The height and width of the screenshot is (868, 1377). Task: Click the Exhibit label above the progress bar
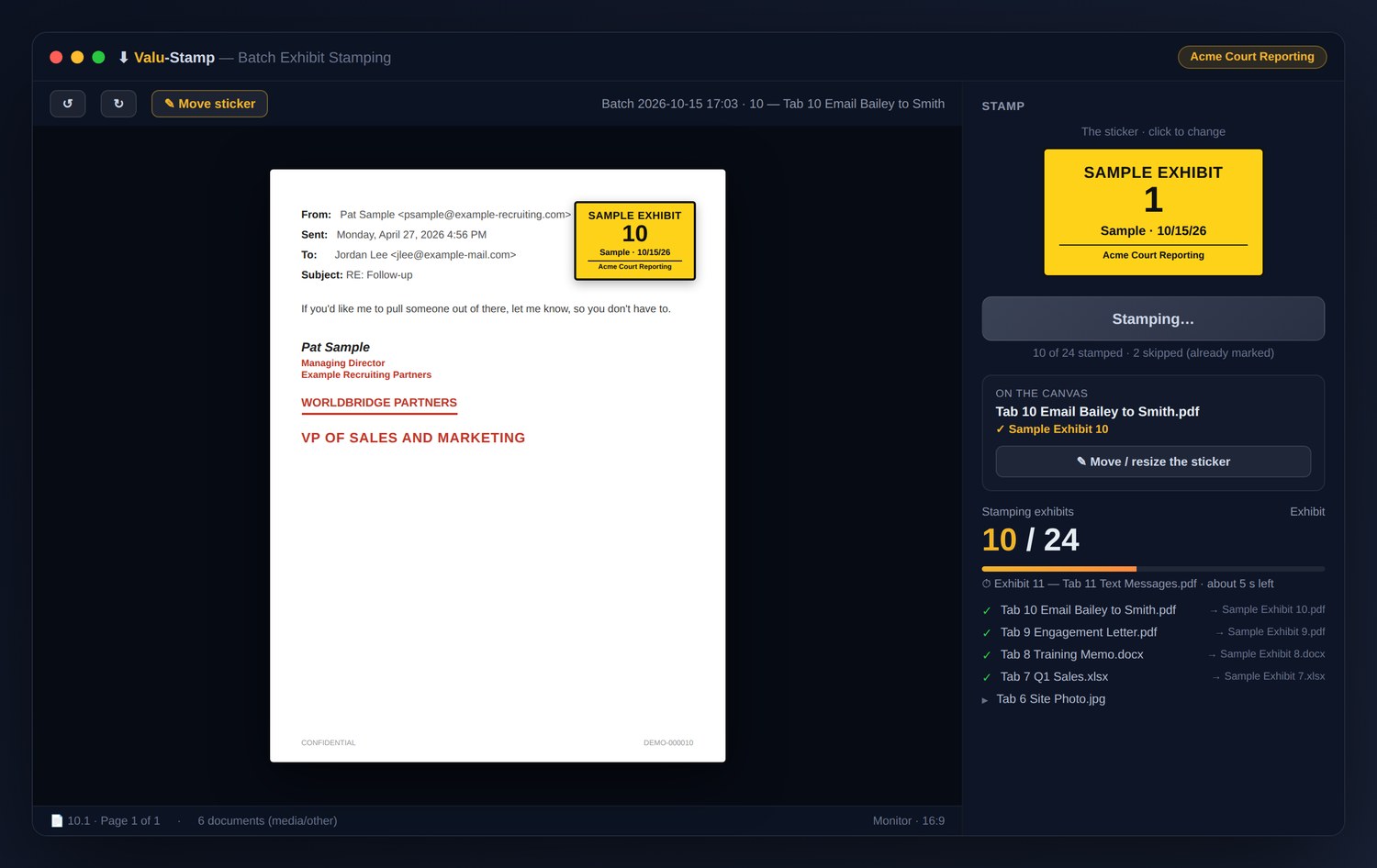coord(1307,511)
